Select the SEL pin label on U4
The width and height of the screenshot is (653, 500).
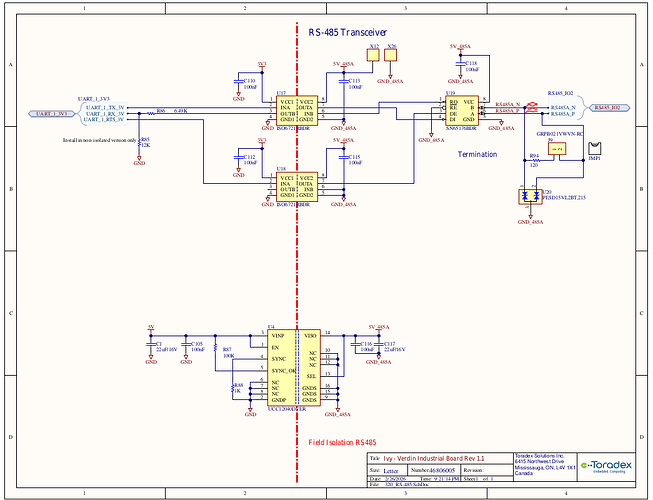(x=312, y=376)
